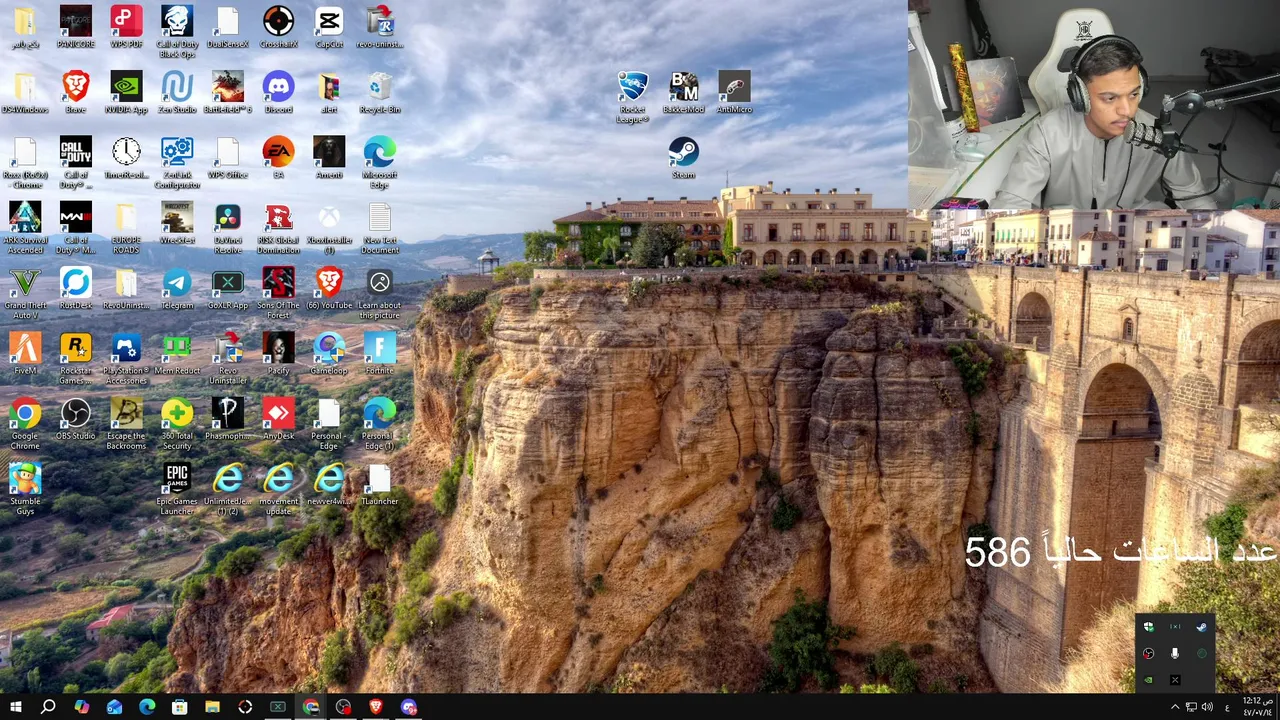Screen dimensions: 1280x720
Task: Click Learn about this picture
Action: 380,292
